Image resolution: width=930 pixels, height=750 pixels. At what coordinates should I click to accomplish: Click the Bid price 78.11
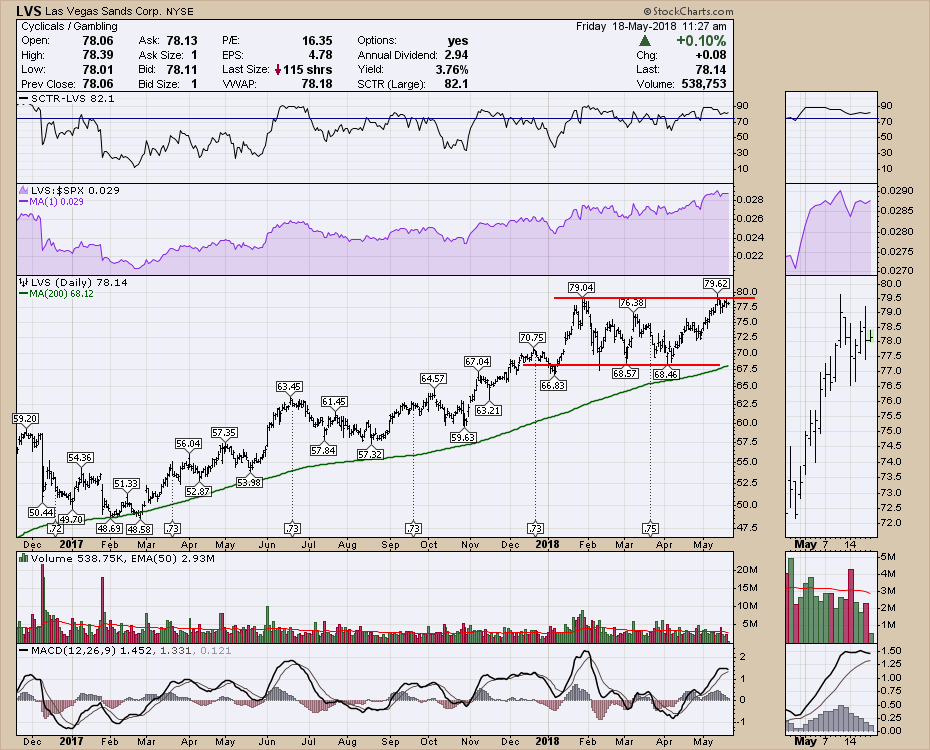(x=181, y=69)
